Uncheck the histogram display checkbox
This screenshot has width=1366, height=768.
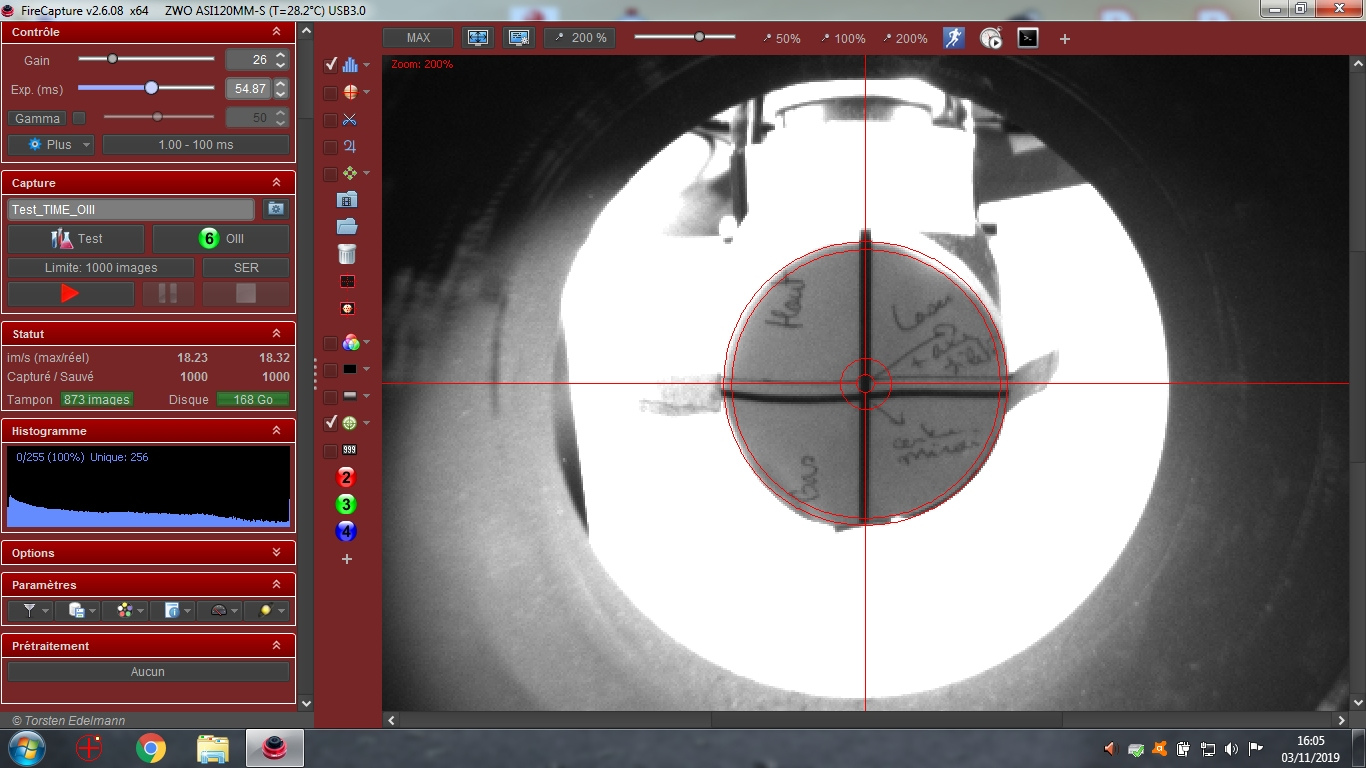(331, 65)
